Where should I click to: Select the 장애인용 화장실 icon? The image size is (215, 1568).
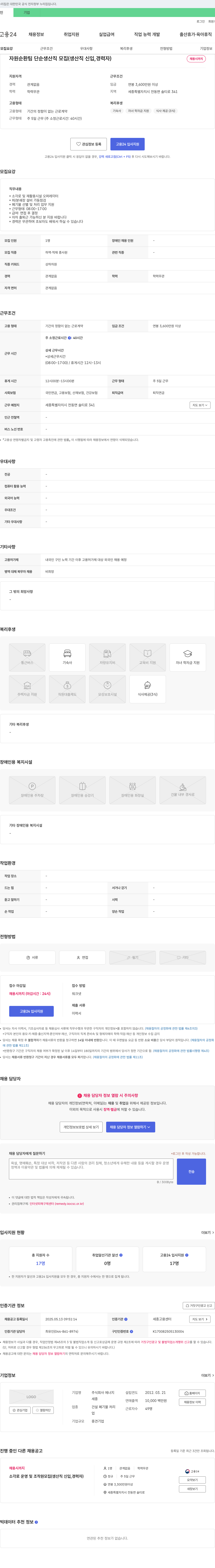click(133, 790)
